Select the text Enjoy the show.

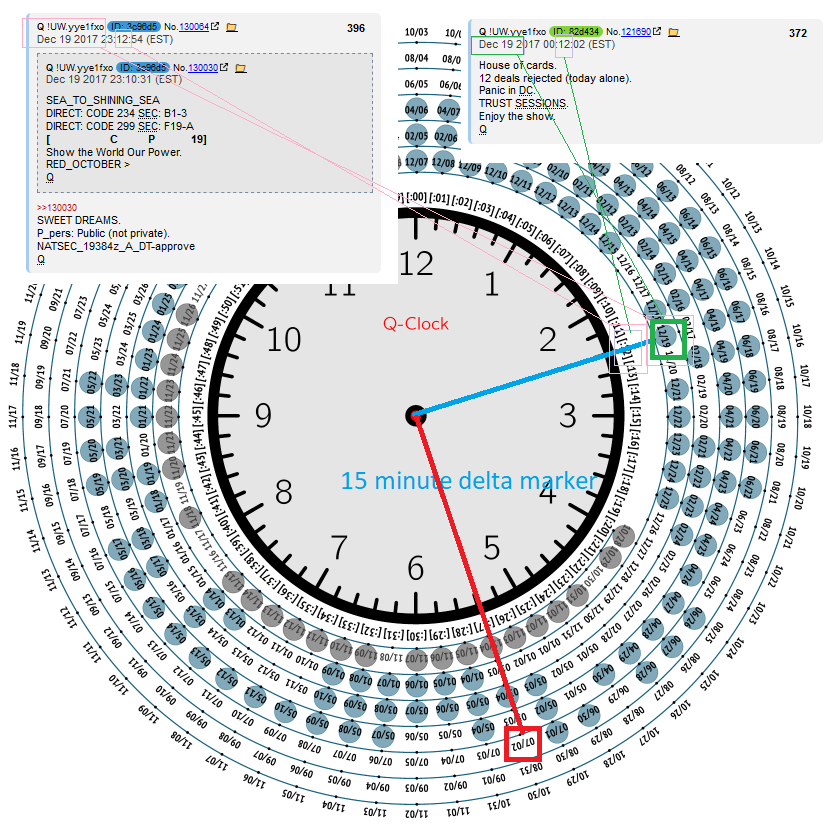(517, 116)
